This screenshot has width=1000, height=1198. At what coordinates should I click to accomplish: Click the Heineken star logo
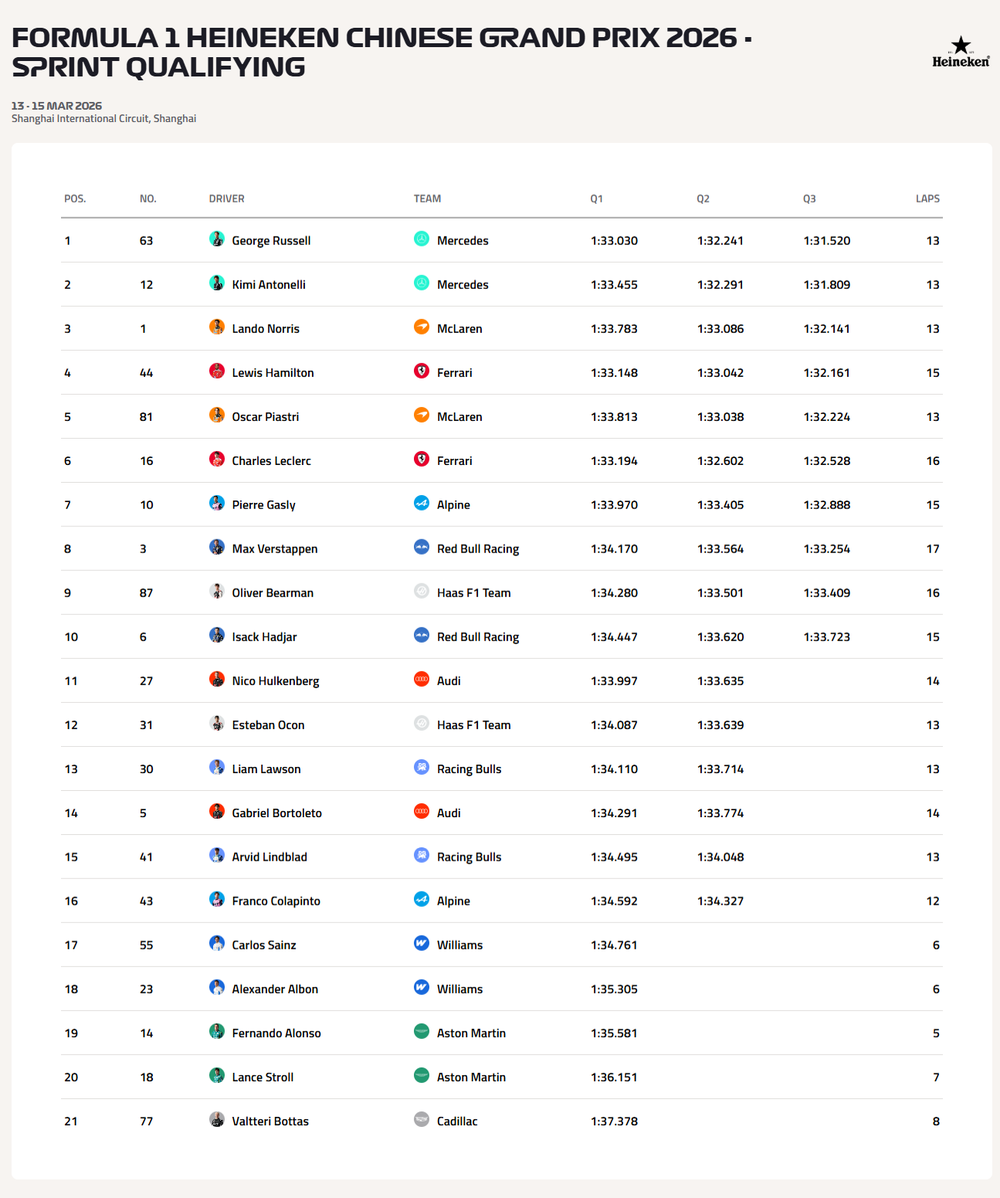960,52
